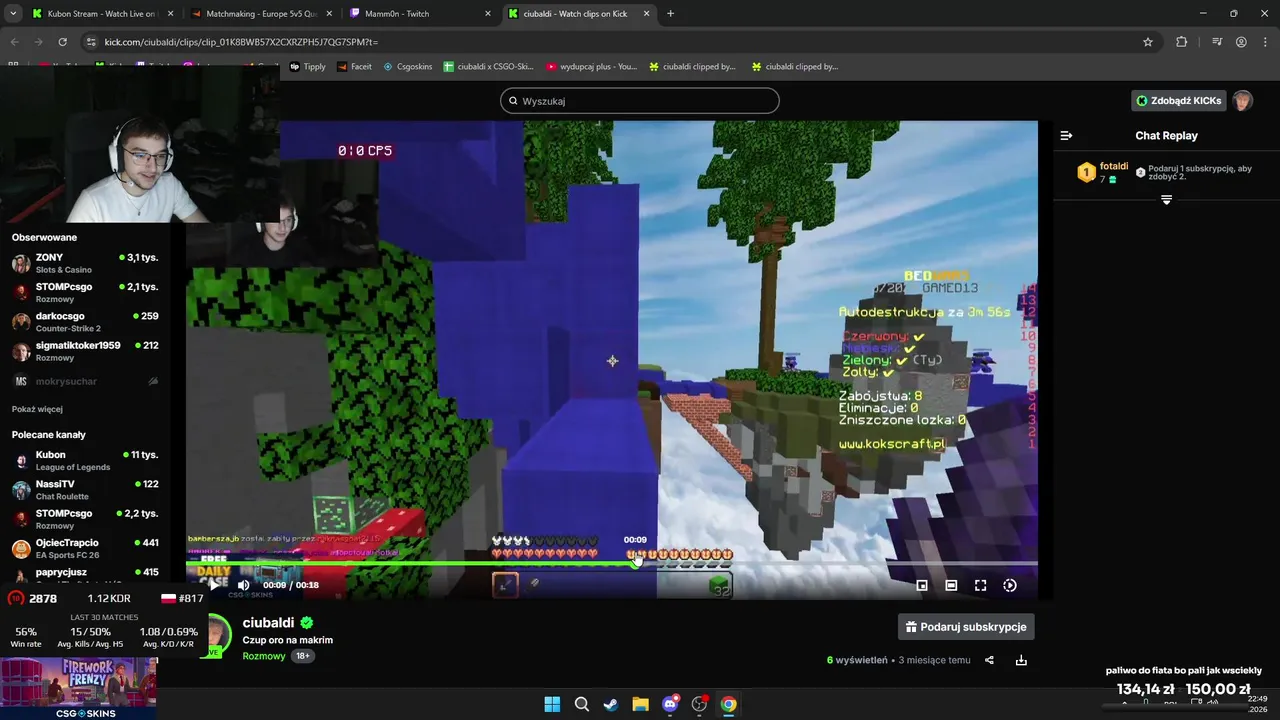Toggle mini player mode in video controls
1280x720 pixels.
[x=922, y=585]
